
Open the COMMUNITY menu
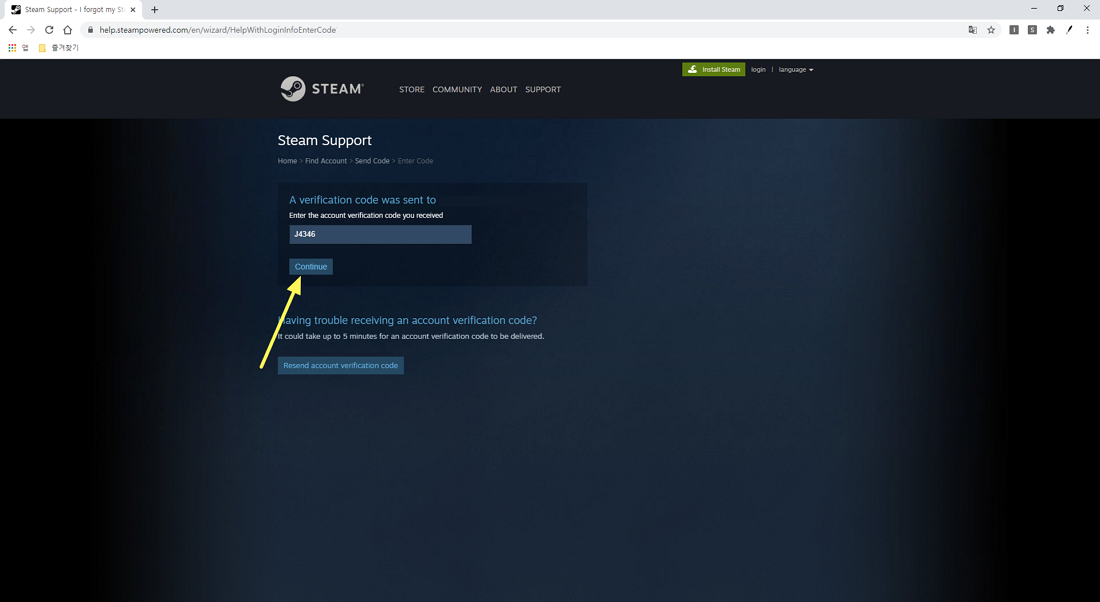(457, 90)
